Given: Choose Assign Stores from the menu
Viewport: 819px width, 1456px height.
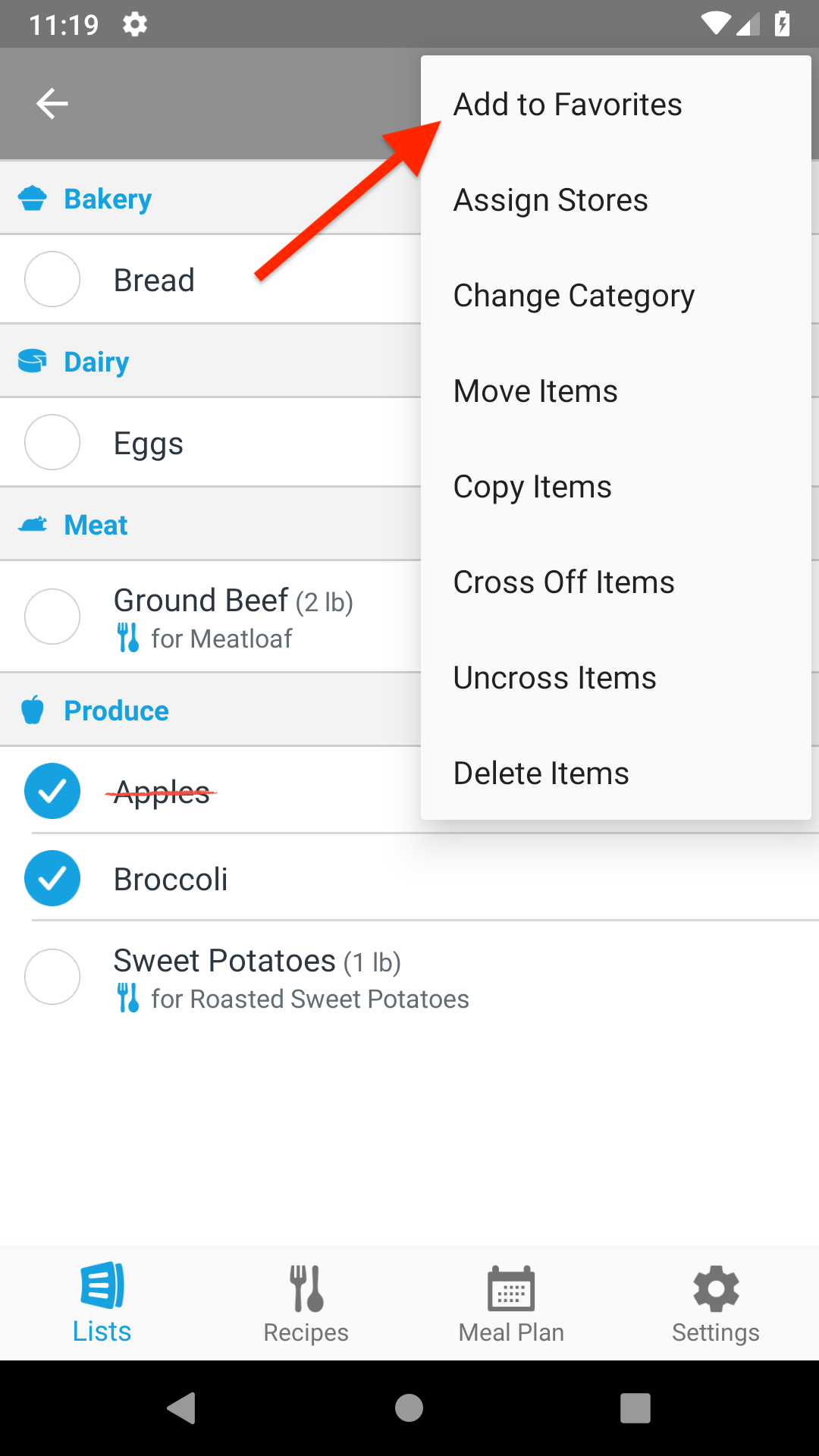Looking at the screenshot, I should [x=551, y=200].
